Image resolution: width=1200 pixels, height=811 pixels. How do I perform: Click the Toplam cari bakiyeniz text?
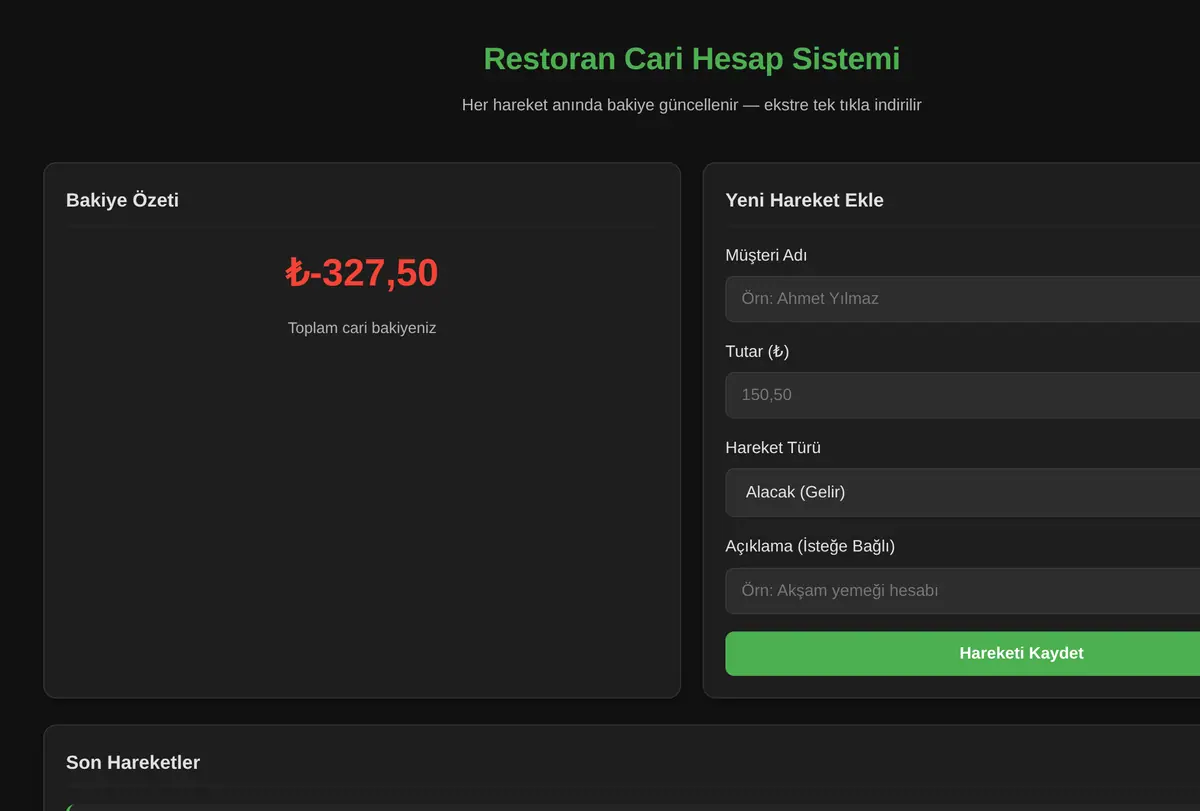pyautogui.click(x=362, y=328)
